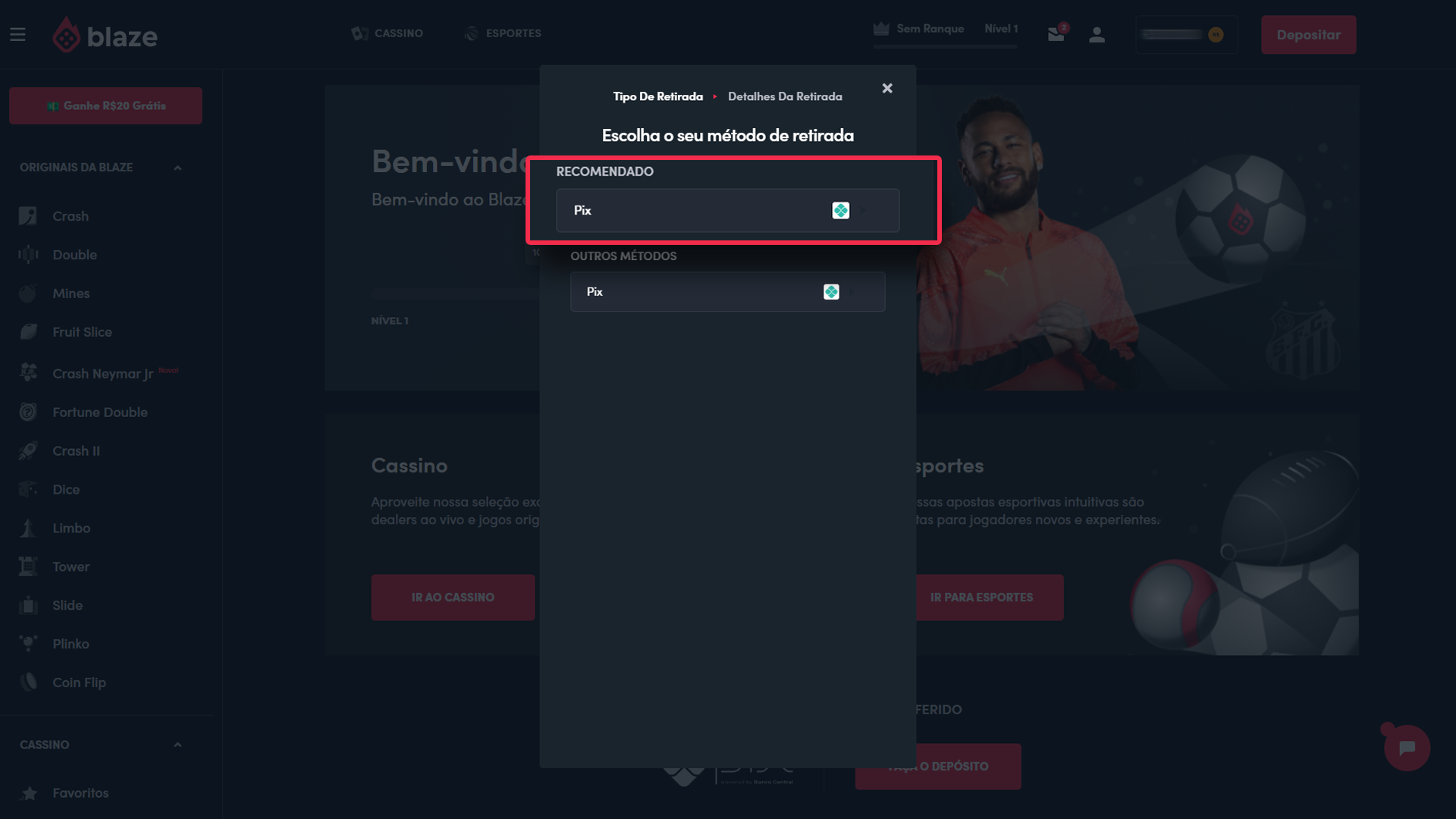The height and width of the screenshot is (819, 1456).
Task: Click the Pix icon in recommended section
Action: click(x=841, y=210)
